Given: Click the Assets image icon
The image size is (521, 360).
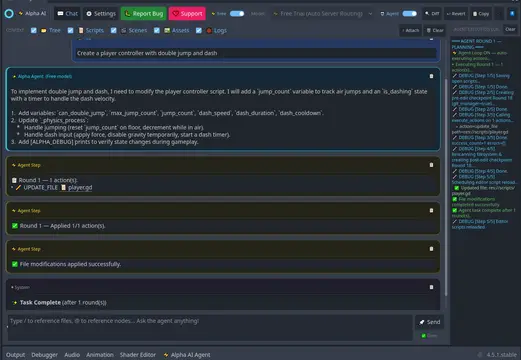Looking at the screenshot, I should pyautogui.click(x=167, y=30).
